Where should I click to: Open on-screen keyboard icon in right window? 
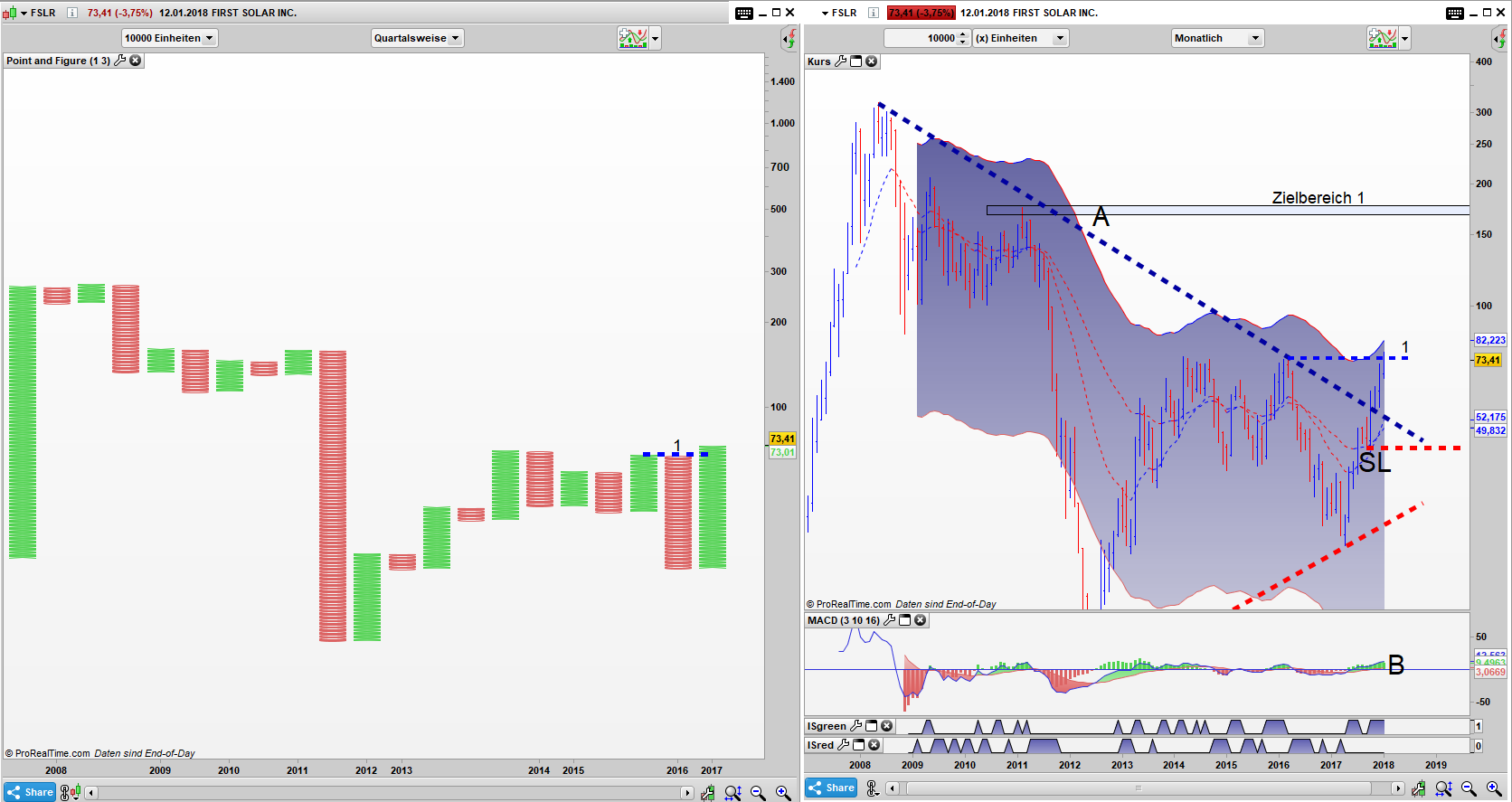(1454, 13)
